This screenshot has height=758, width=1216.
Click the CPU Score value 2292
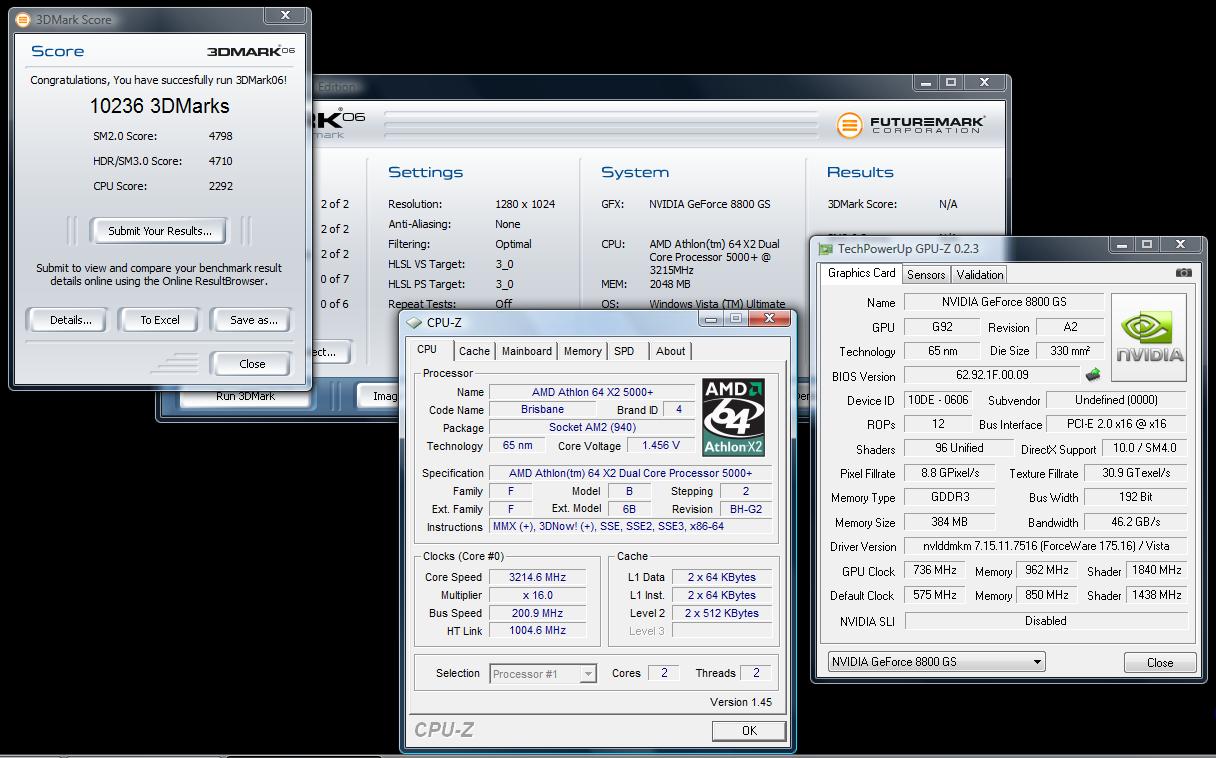[x=220, y=186]
